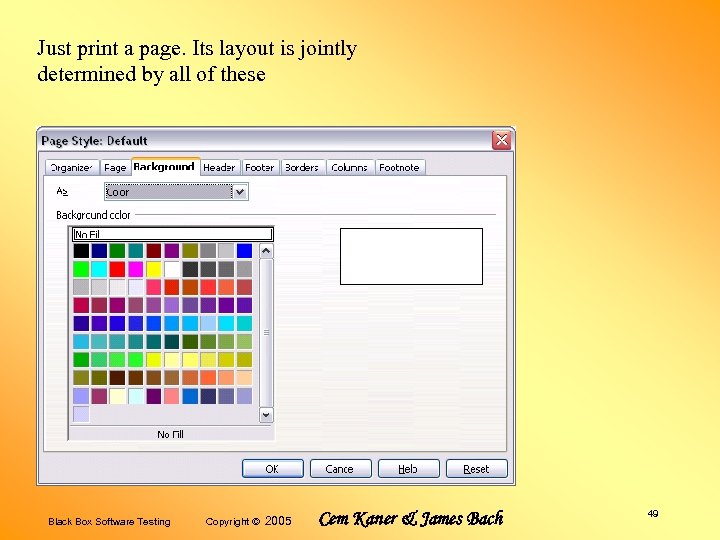Open the Footer tab
Image resolution: width=720 pixels, height=540 pixels.
click(260, 168)
